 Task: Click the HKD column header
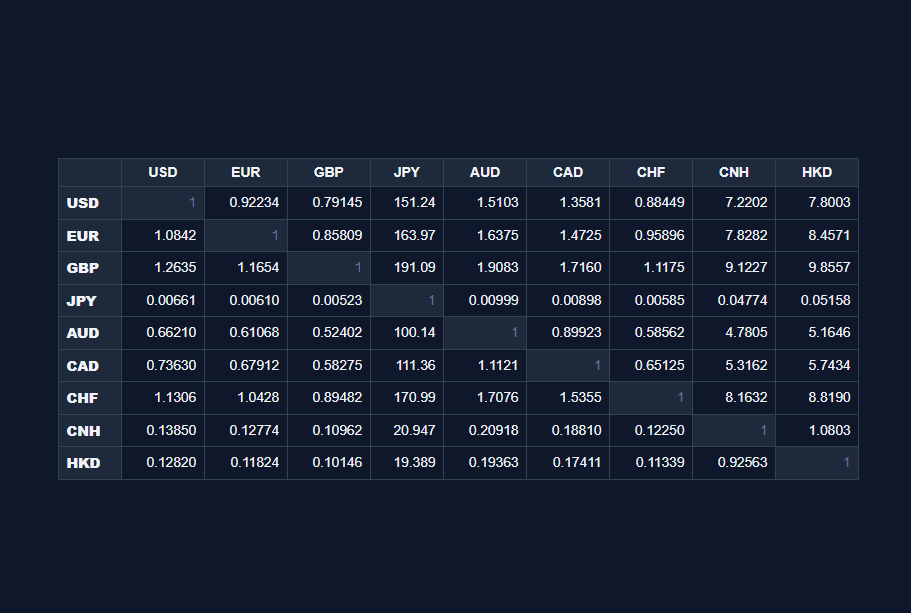pyautogui.click(x=817, y=173)
